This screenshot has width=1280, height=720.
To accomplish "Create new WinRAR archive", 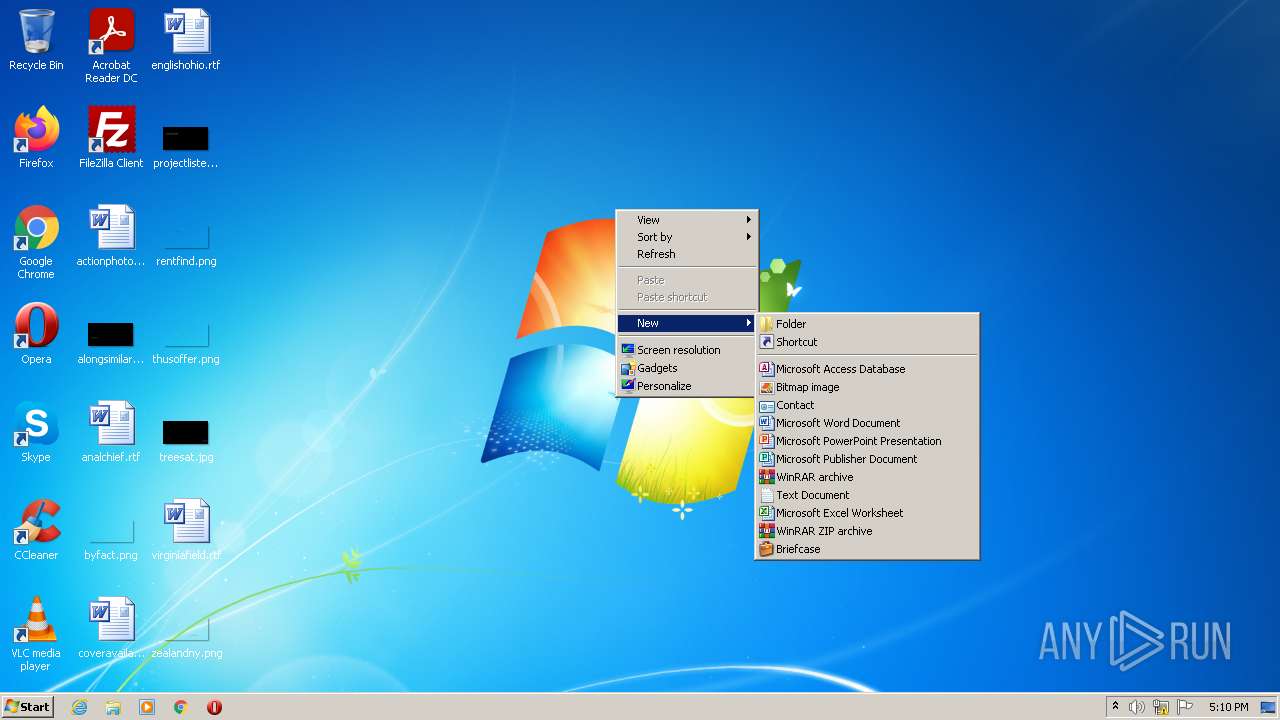I will click(867, 477).
